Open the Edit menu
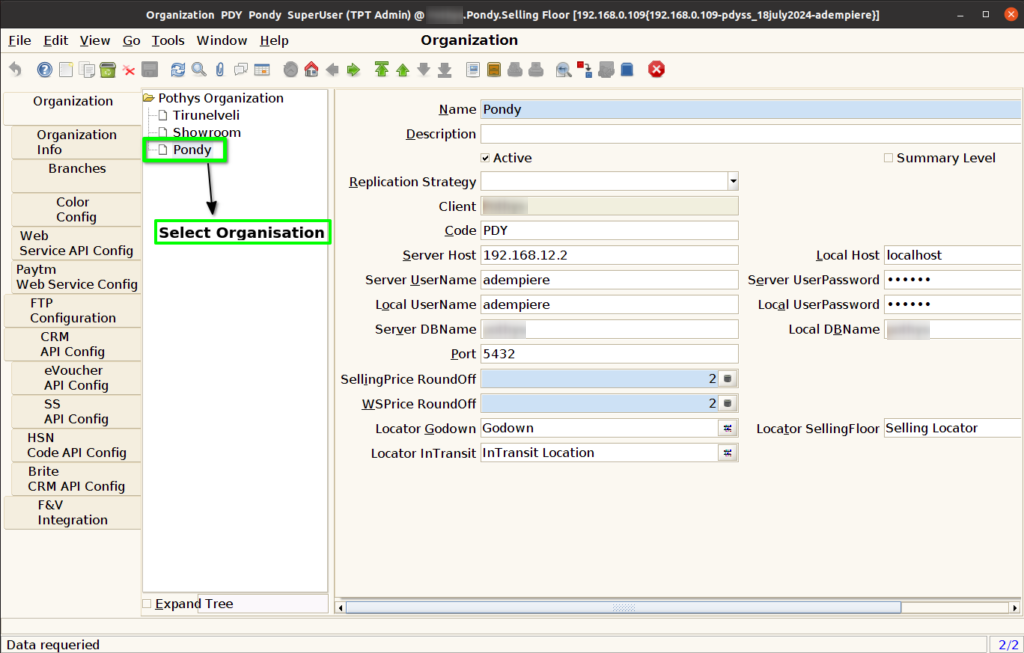1024x653 pixels. pos(56,40)
